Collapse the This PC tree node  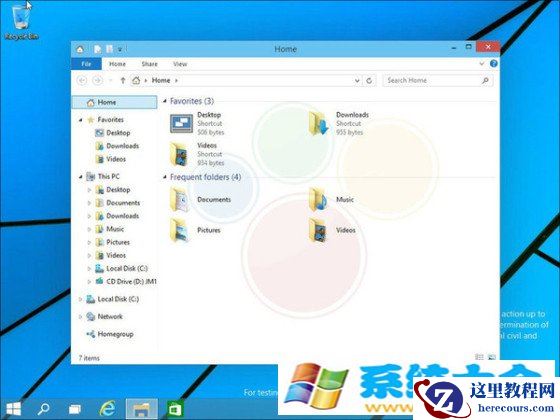click(x=80, y=176)
